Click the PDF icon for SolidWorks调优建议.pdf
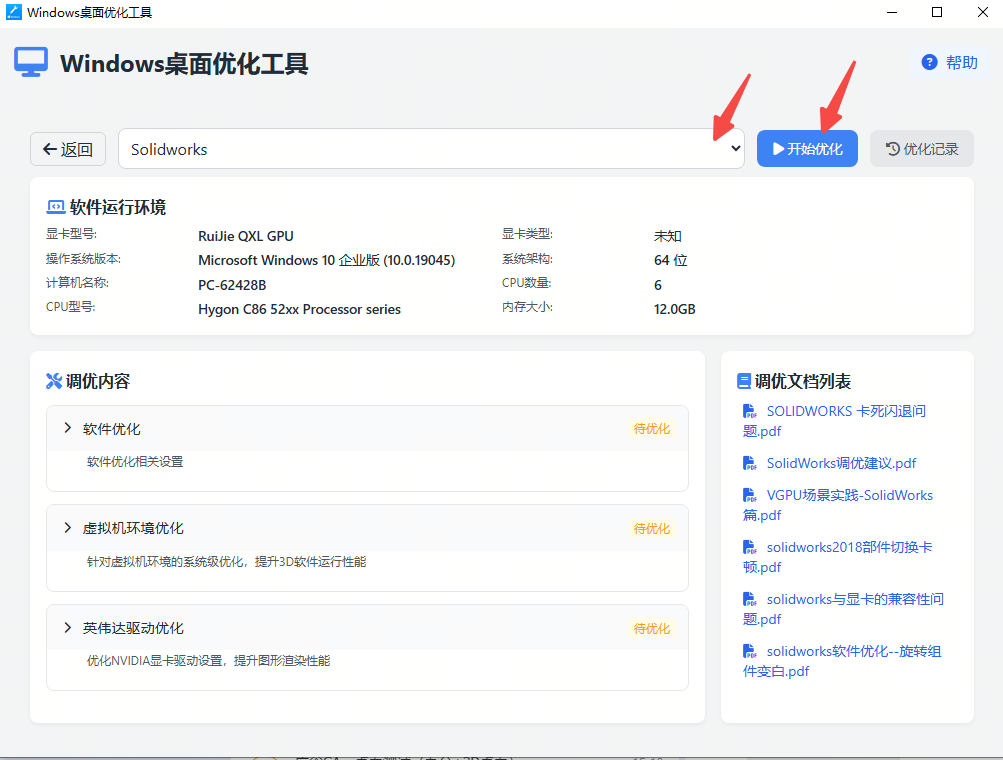 pyautogui.click(x=750, y=463)
